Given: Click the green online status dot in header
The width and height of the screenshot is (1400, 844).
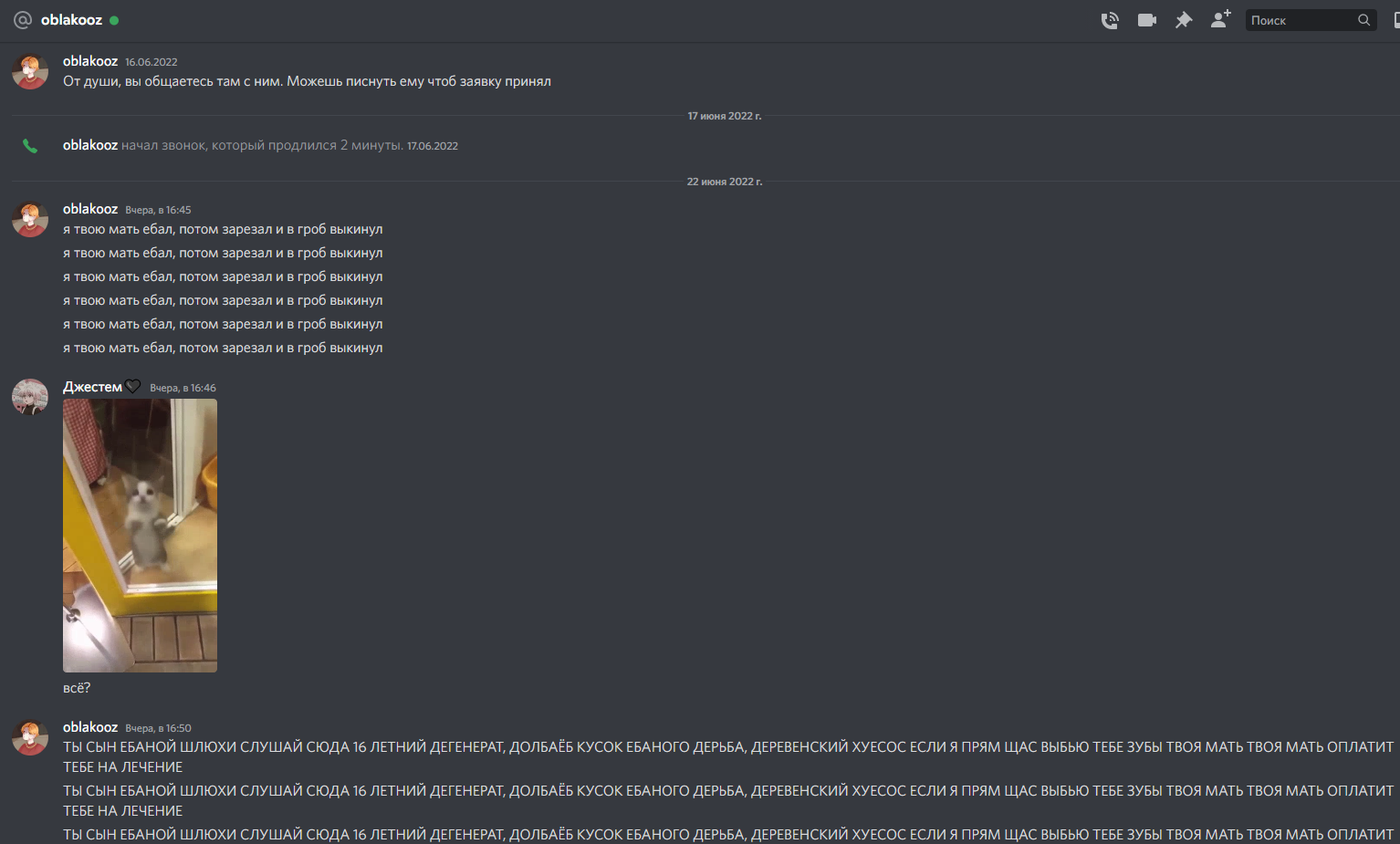Looking at the screenshot, I should pyautogui.click(x=114, y=20).
